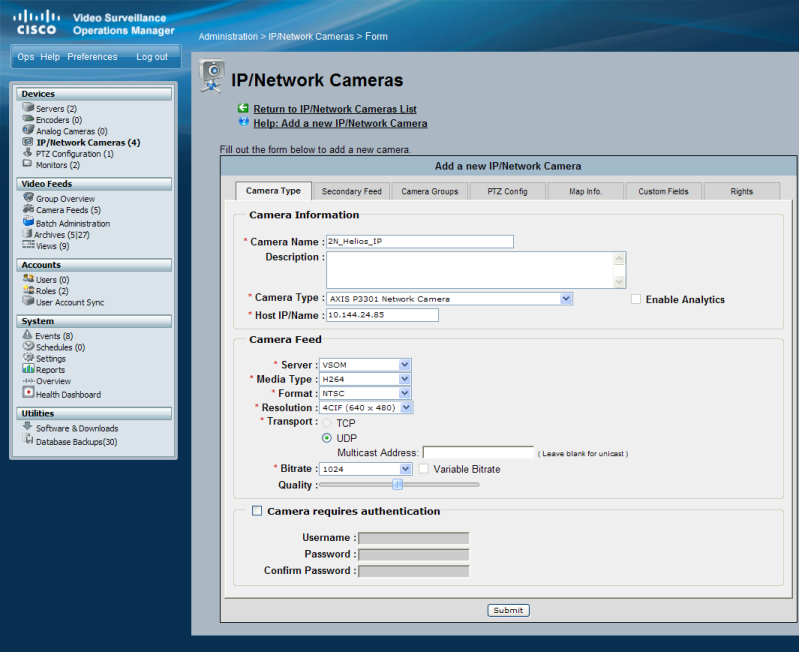
Task: Enable the Analytics checkbox
Action: tap(636, 299)
